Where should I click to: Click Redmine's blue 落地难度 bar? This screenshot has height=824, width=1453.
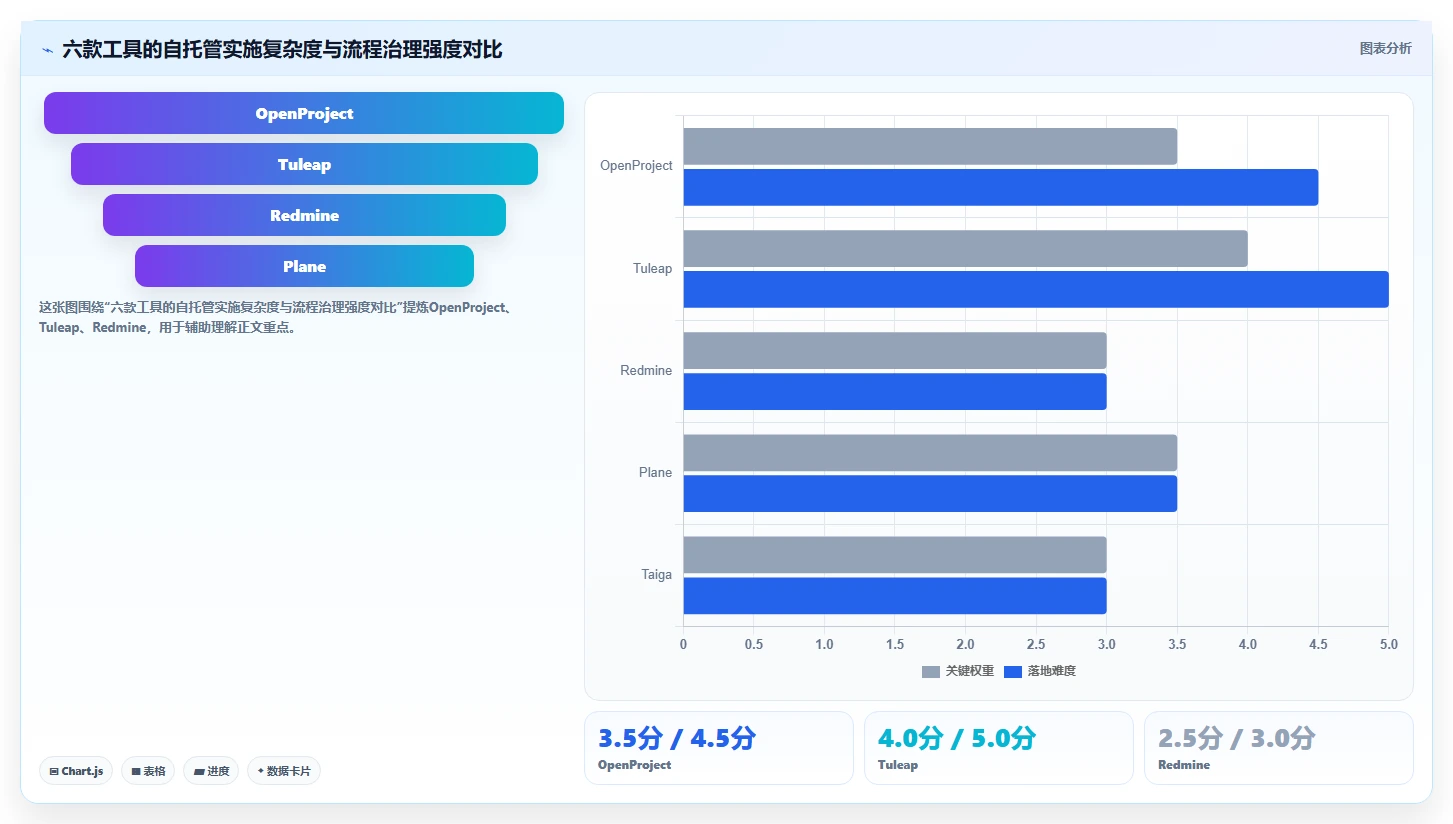(895, 392)
